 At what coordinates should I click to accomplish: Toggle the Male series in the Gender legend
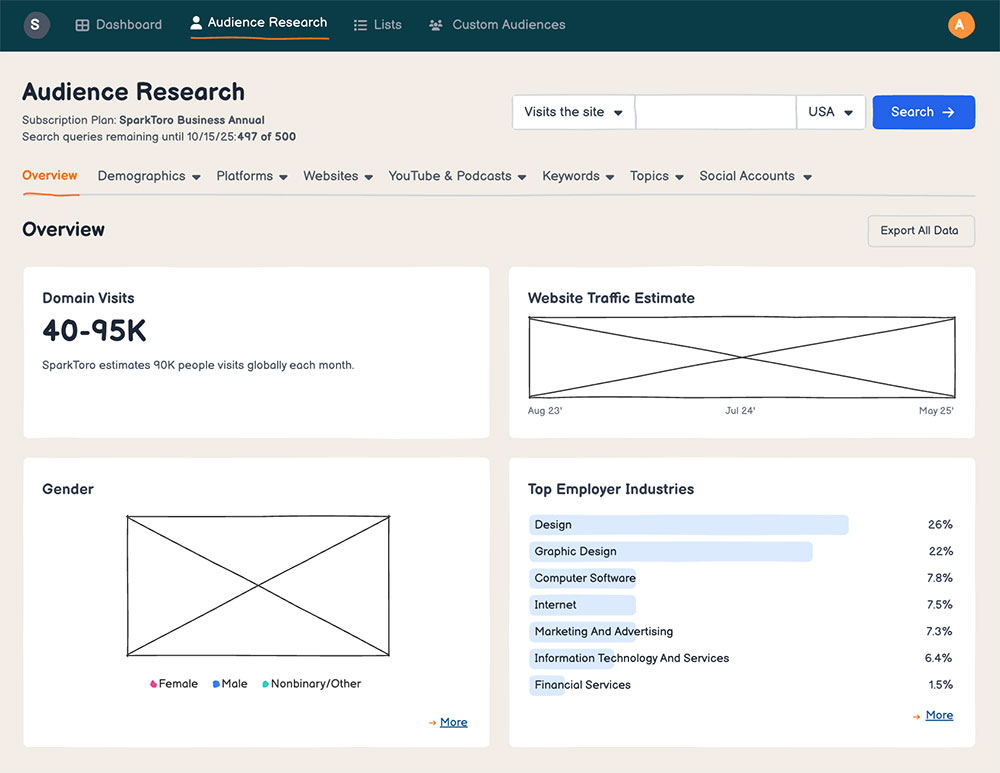click(229, 683)
